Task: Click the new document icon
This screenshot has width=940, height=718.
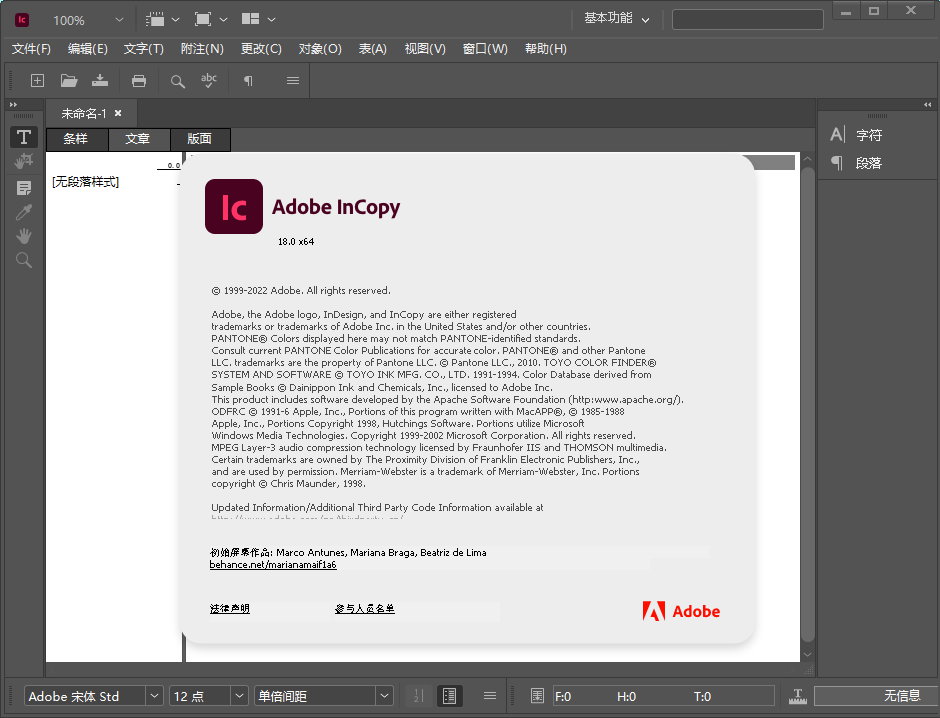Action: [37, 81]
